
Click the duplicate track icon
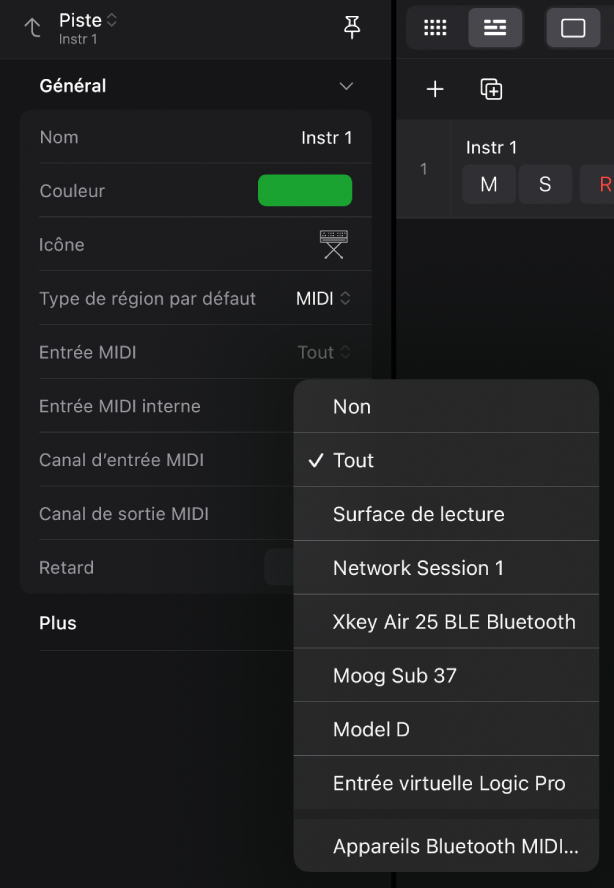click(491, 90)
